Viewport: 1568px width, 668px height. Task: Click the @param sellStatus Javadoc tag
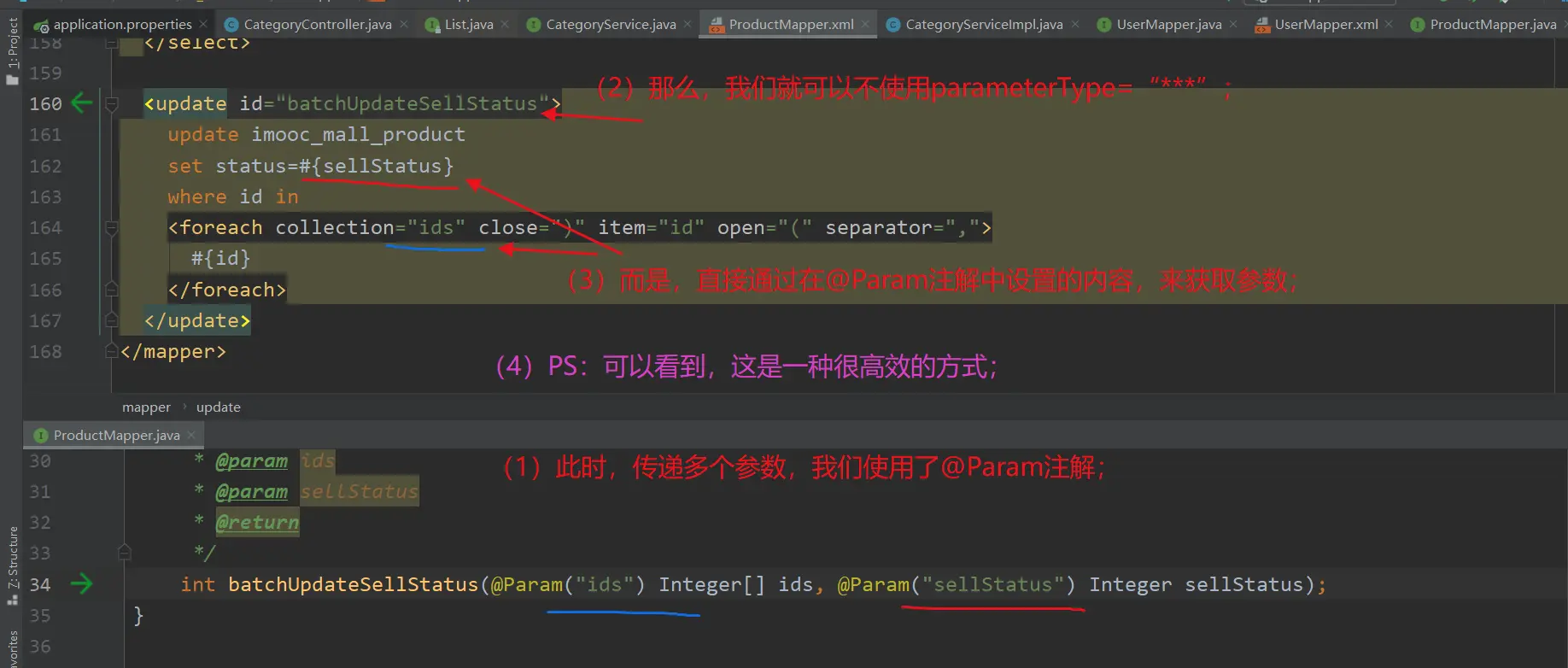pyautogui.click(x=317, y=492)
